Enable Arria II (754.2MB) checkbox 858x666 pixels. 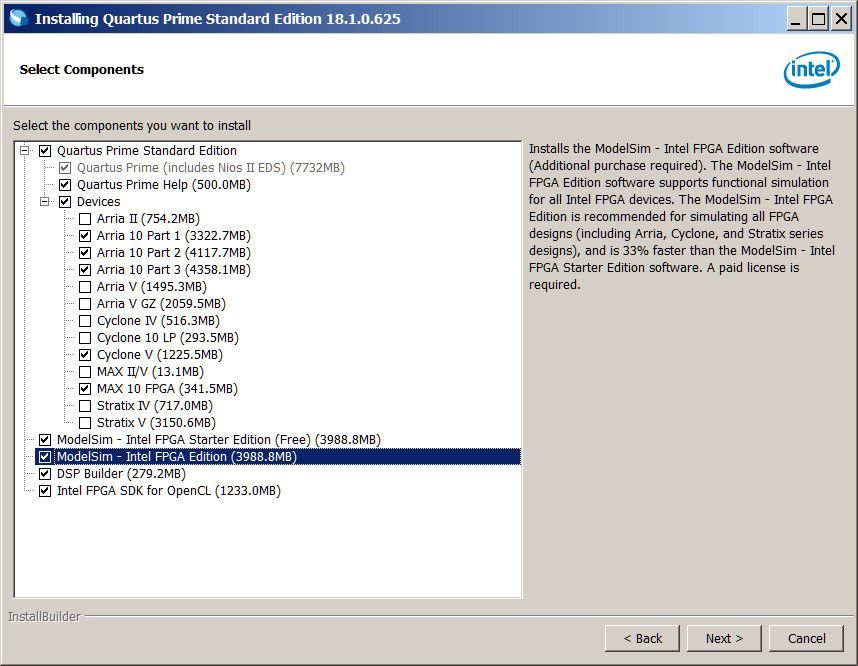pyautogui.click(x=85, y=219)
